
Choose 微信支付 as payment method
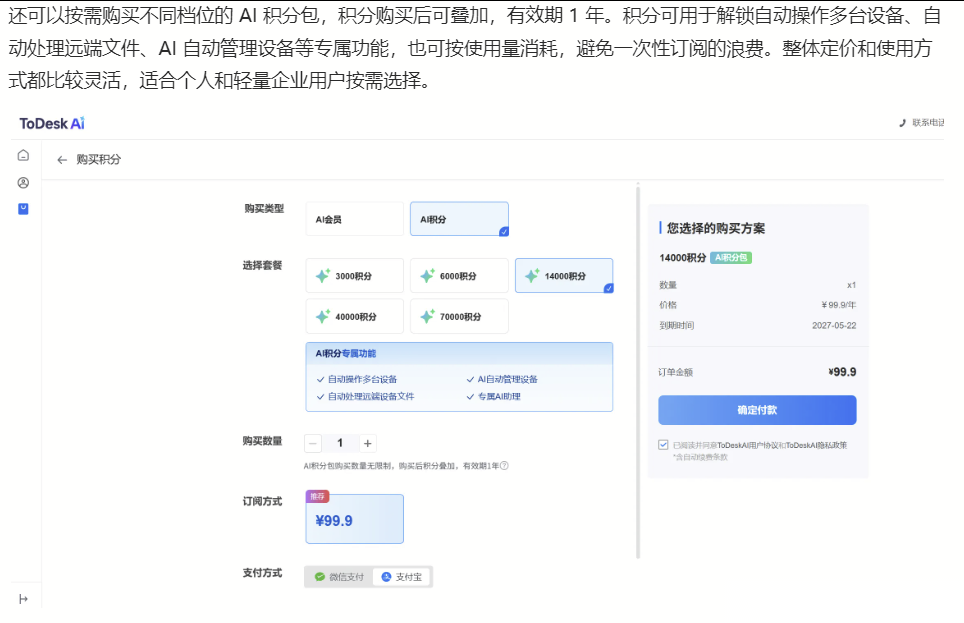coord(339,577)
